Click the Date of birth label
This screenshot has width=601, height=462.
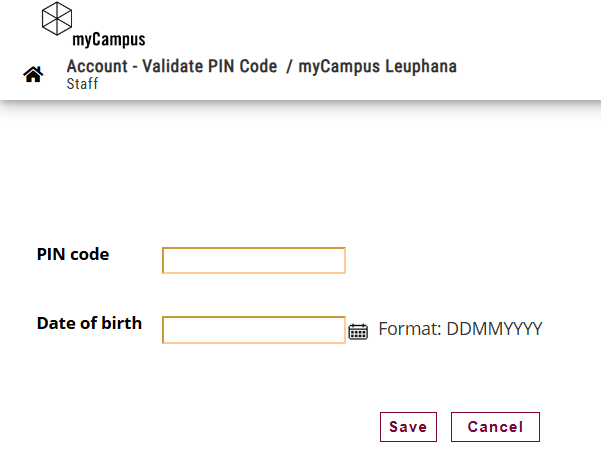(x=89, y=323)
